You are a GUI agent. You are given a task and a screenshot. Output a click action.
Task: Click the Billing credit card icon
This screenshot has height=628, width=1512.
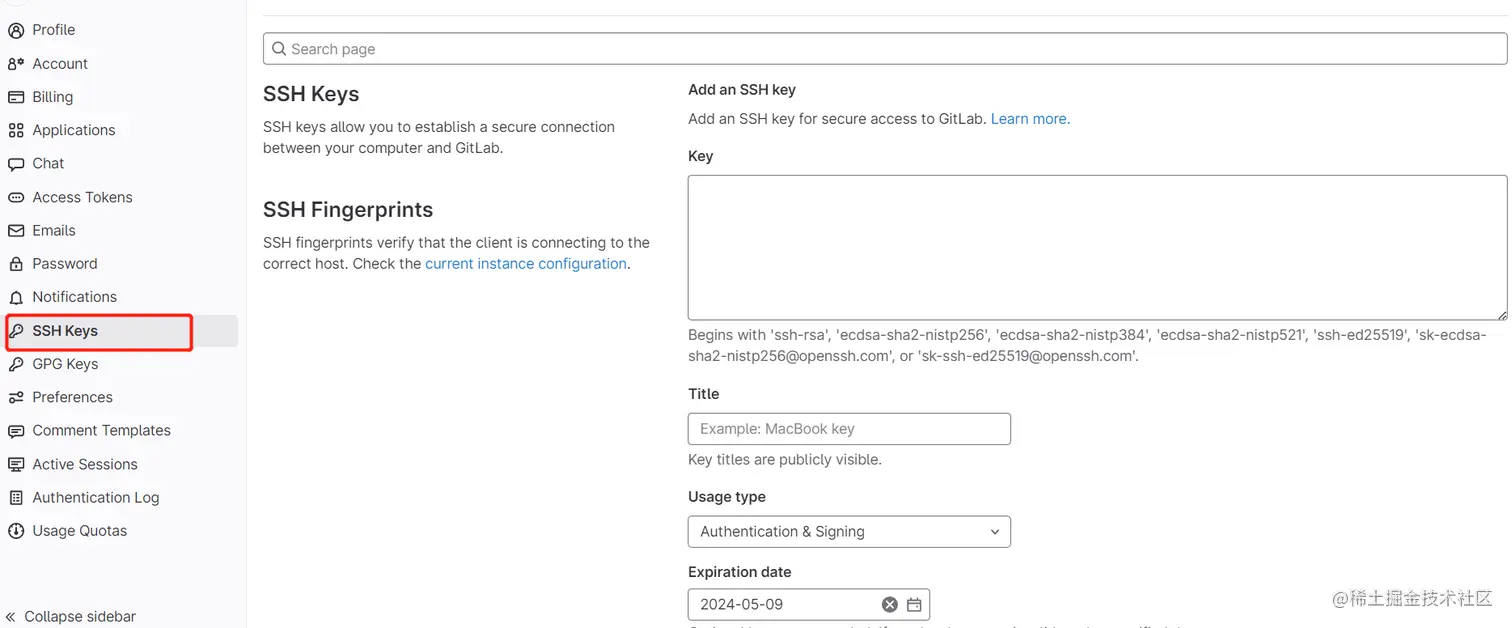click(16, 97)
